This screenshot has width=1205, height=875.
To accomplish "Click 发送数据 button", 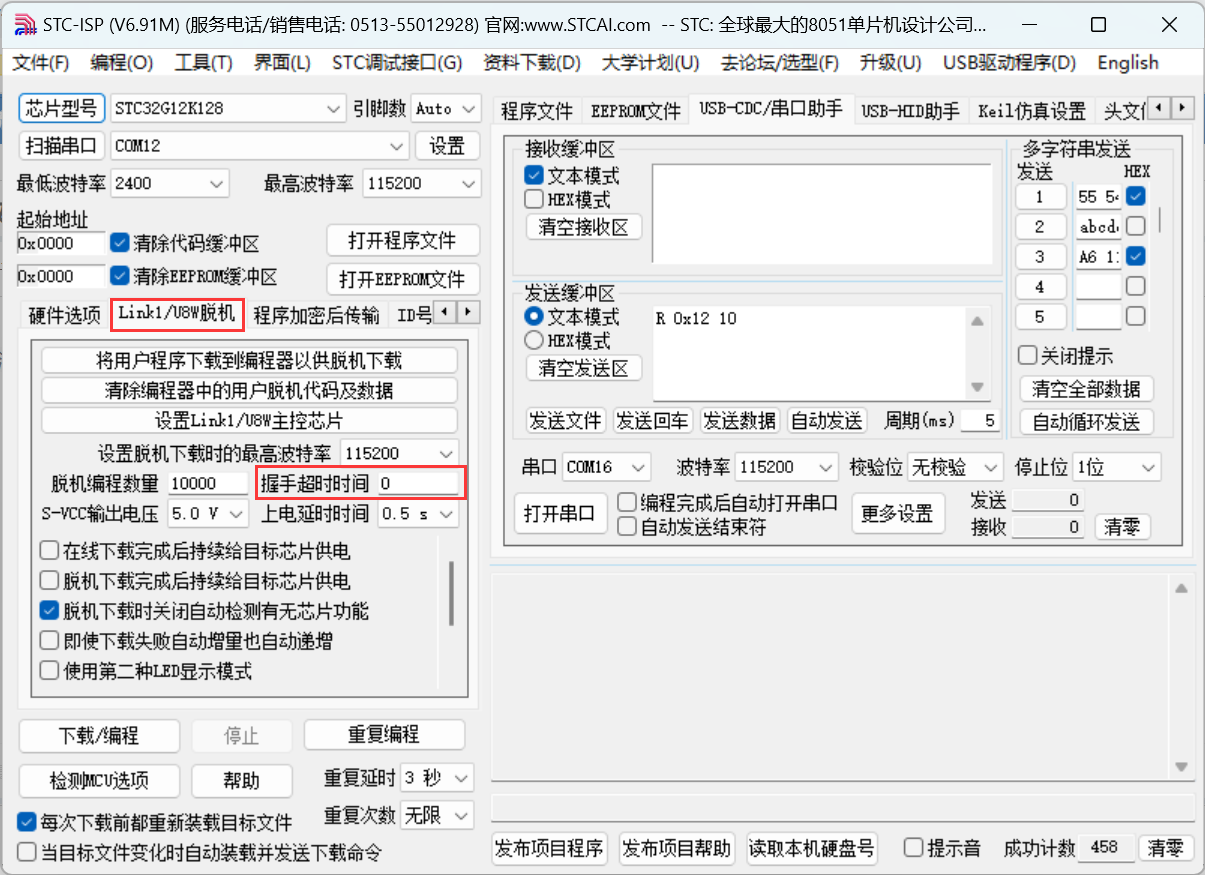I will click(x=740, y=421).
